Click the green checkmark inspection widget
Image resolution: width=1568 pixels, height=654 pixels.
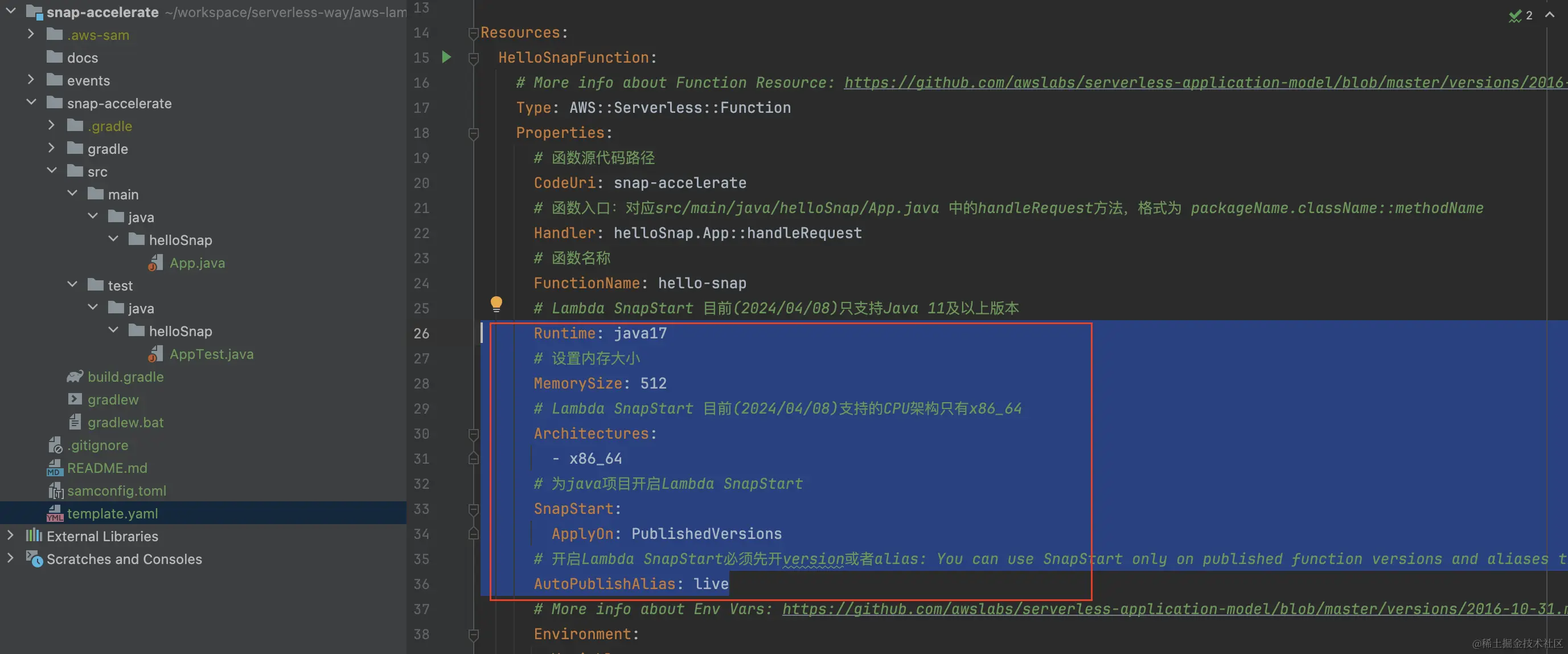(x=1515, y=16)
